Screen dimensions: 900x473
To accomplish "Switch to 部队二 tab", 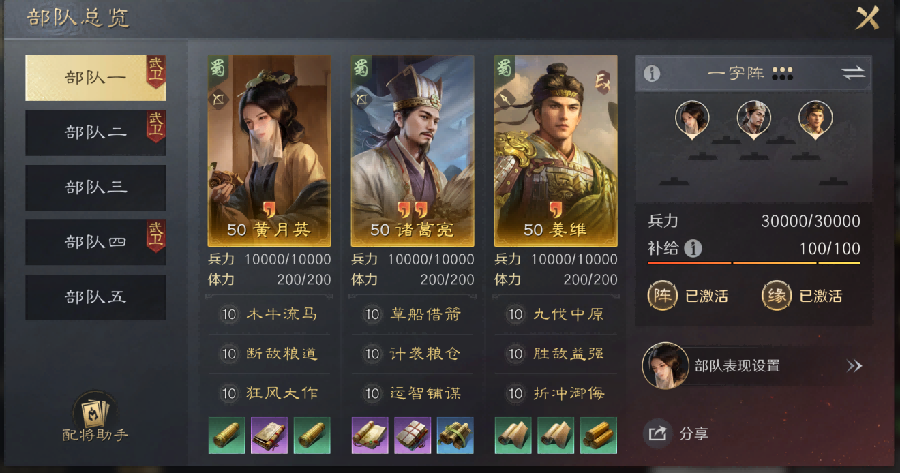I will point(95,132).
